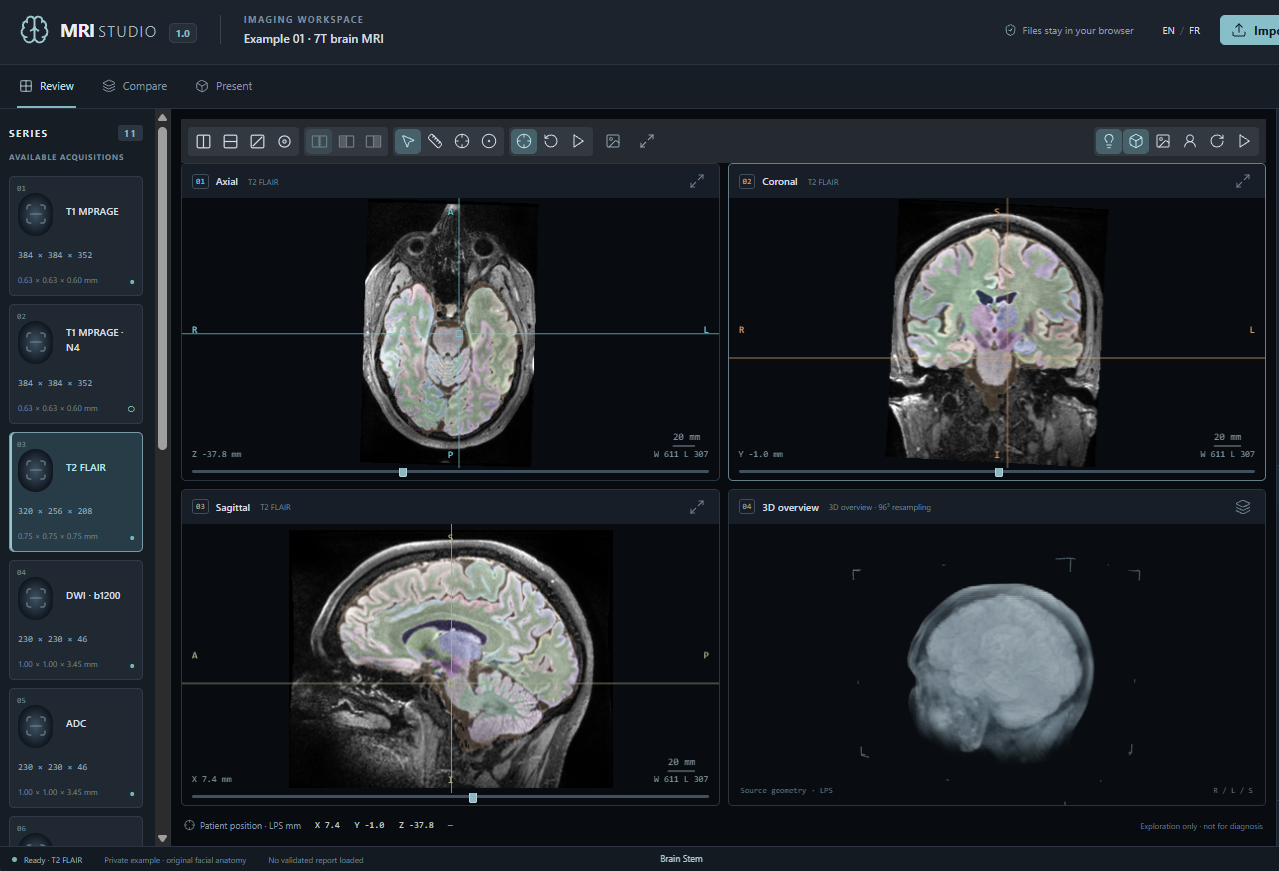Click the counter-clockwise reset arrow icon
1279x871 pixels.
point(551,142)
